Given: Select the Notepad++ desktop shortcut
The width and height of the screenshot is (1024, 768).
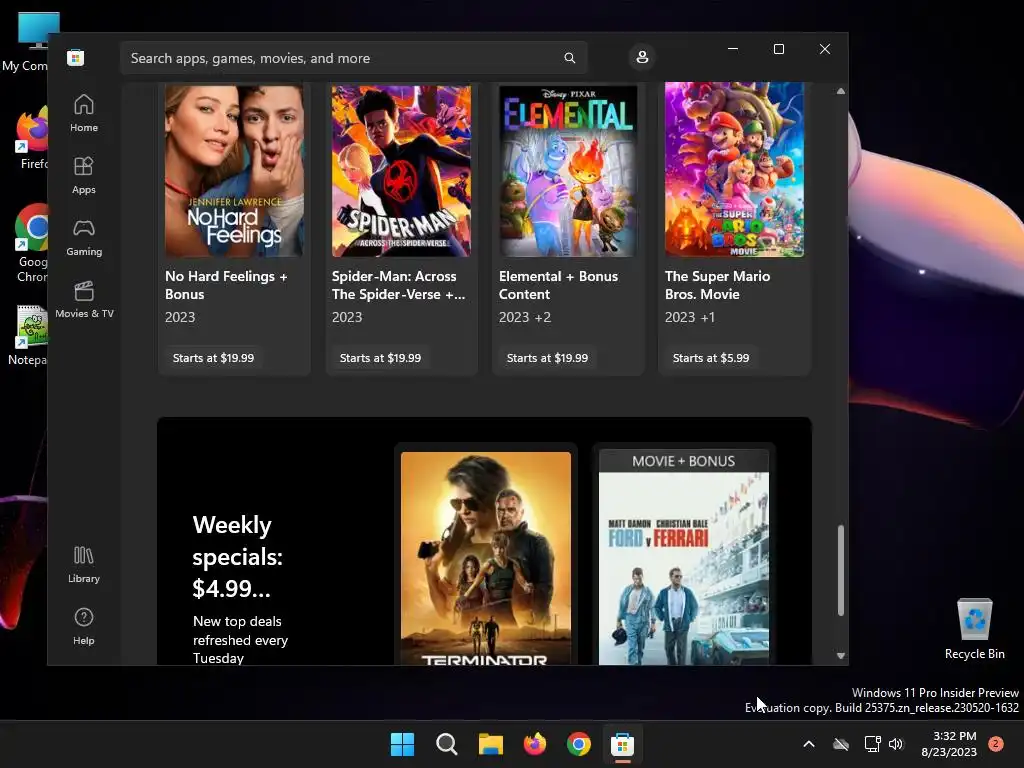Looking at the screenshot, I should pyautogui.click(x=27, y=335).
